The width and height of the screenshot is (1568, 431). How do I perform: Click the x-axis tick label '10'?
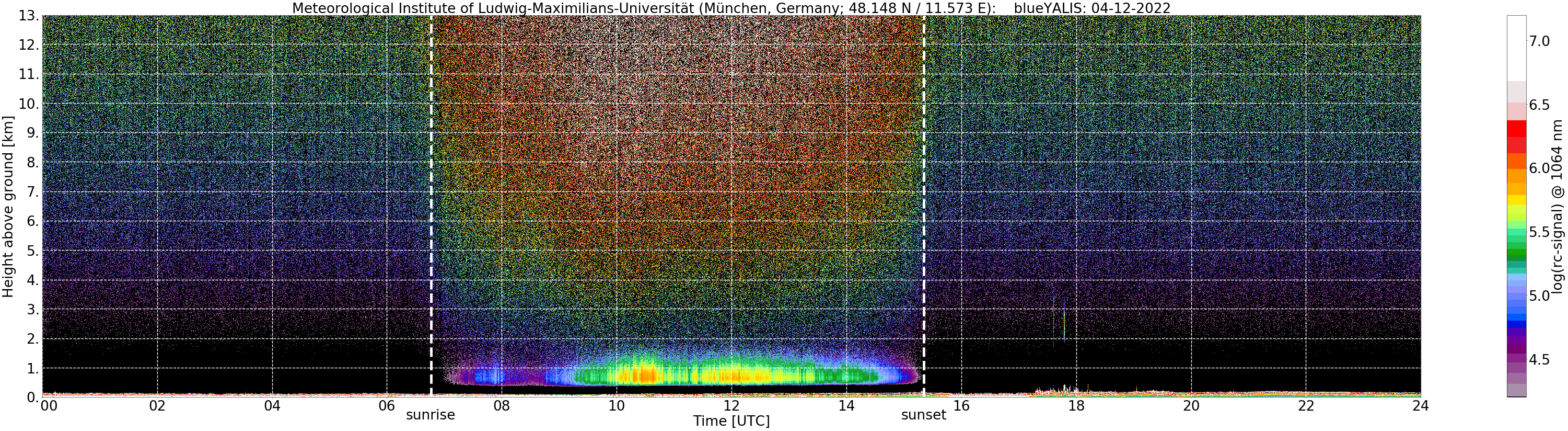[x=617, y=405]
